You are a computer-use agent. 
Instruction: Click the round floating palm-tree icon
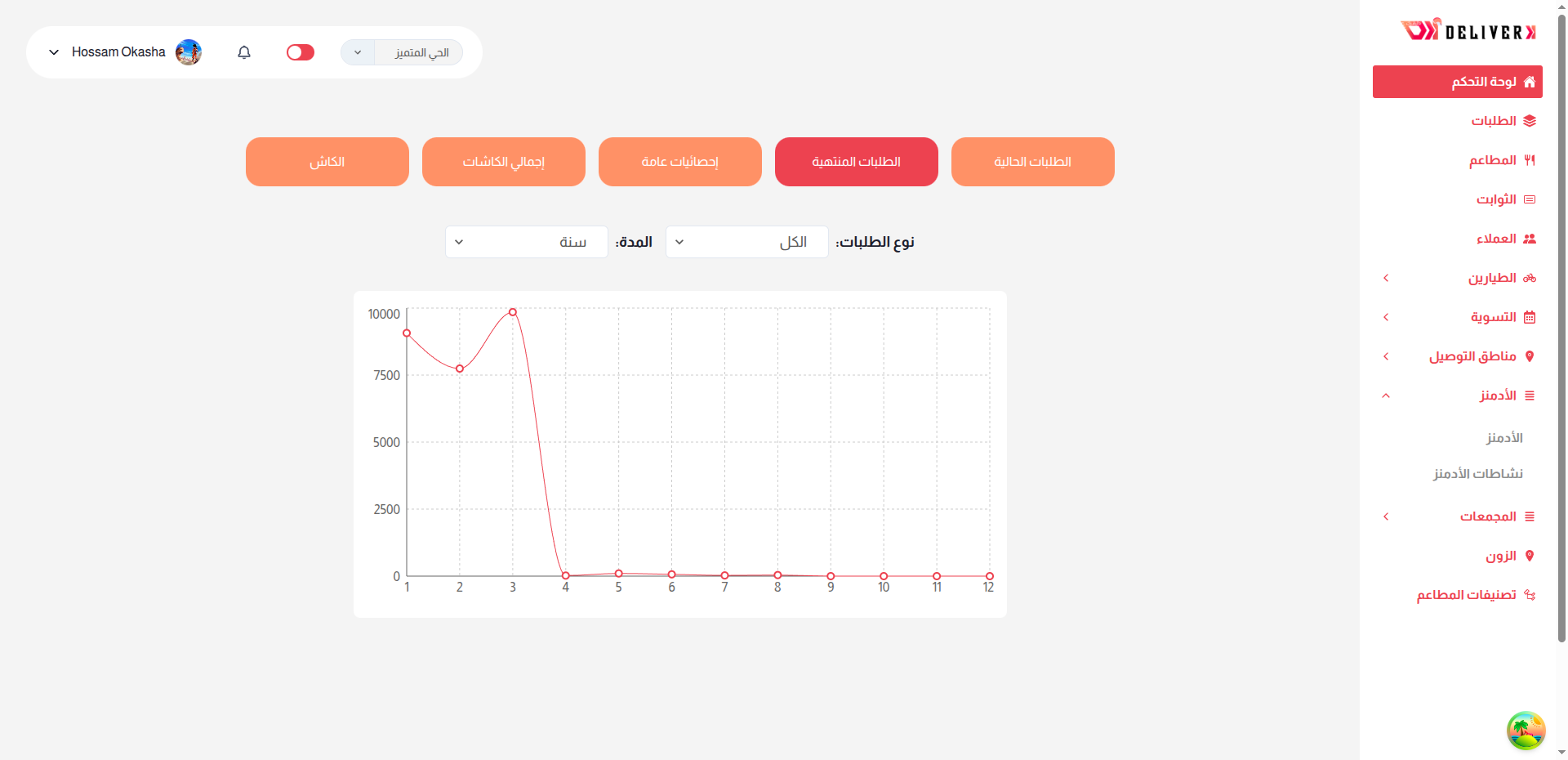coord(1526,730)
